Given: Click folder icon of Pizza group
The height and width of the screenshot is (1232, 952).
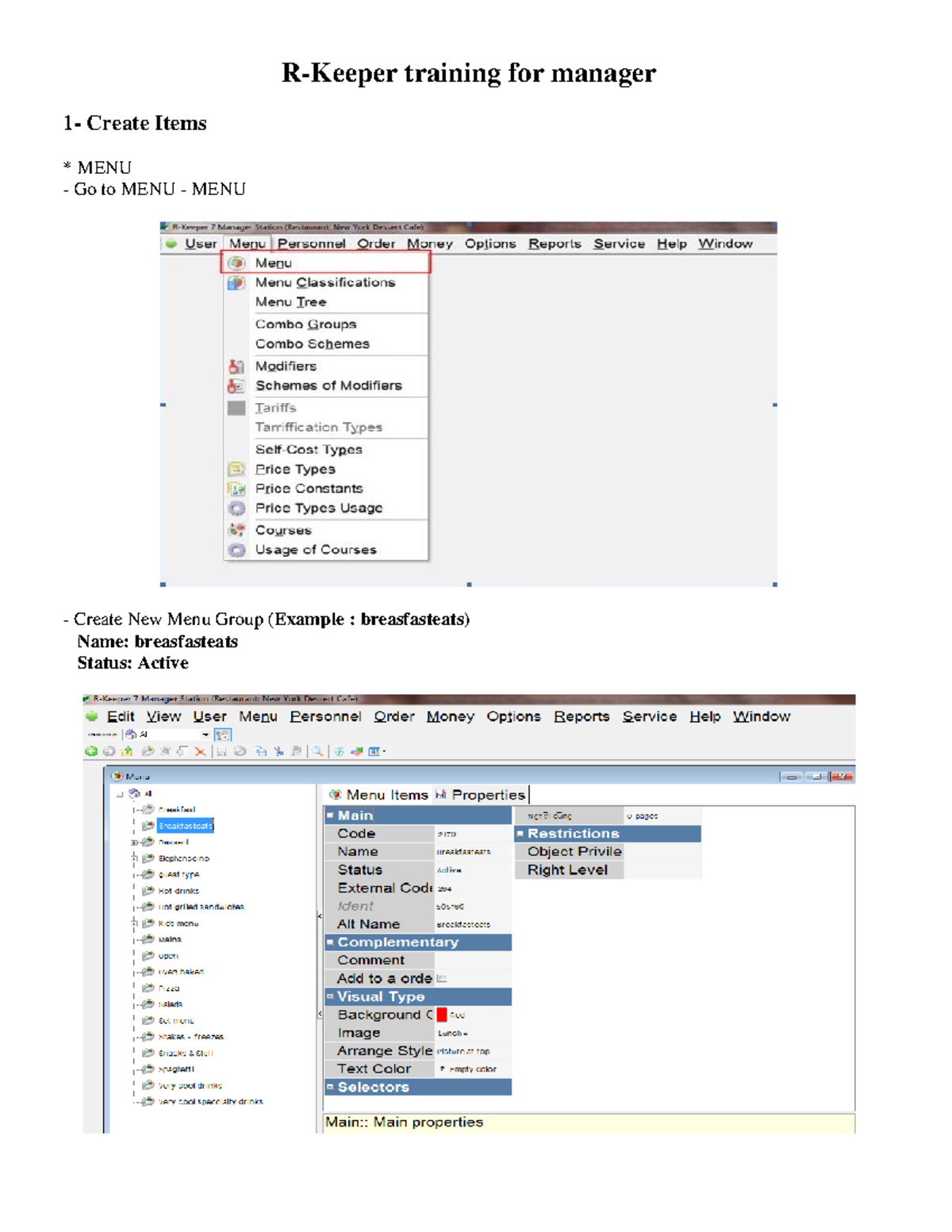Looking at the screenshot, I should tap(148, 988).
